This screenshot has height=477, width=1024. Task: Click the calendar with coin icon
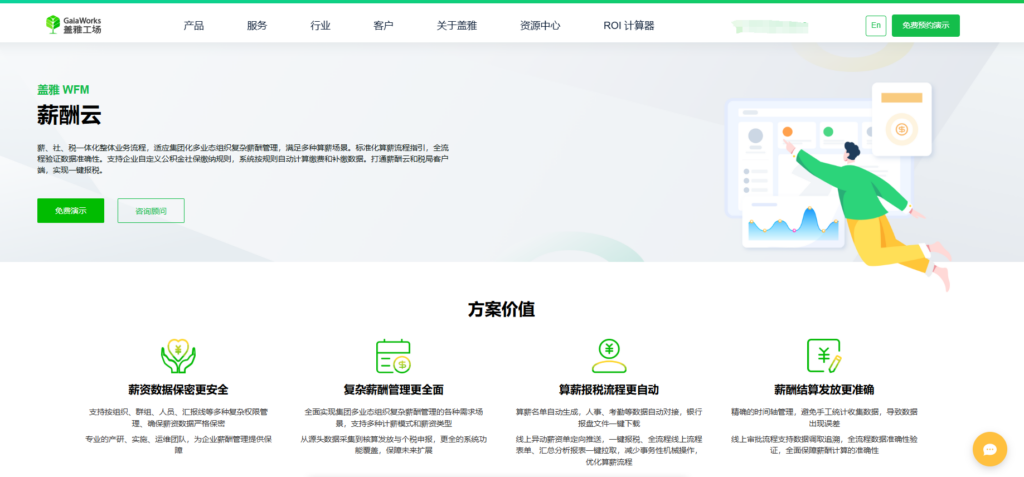[x=393, y=356]
